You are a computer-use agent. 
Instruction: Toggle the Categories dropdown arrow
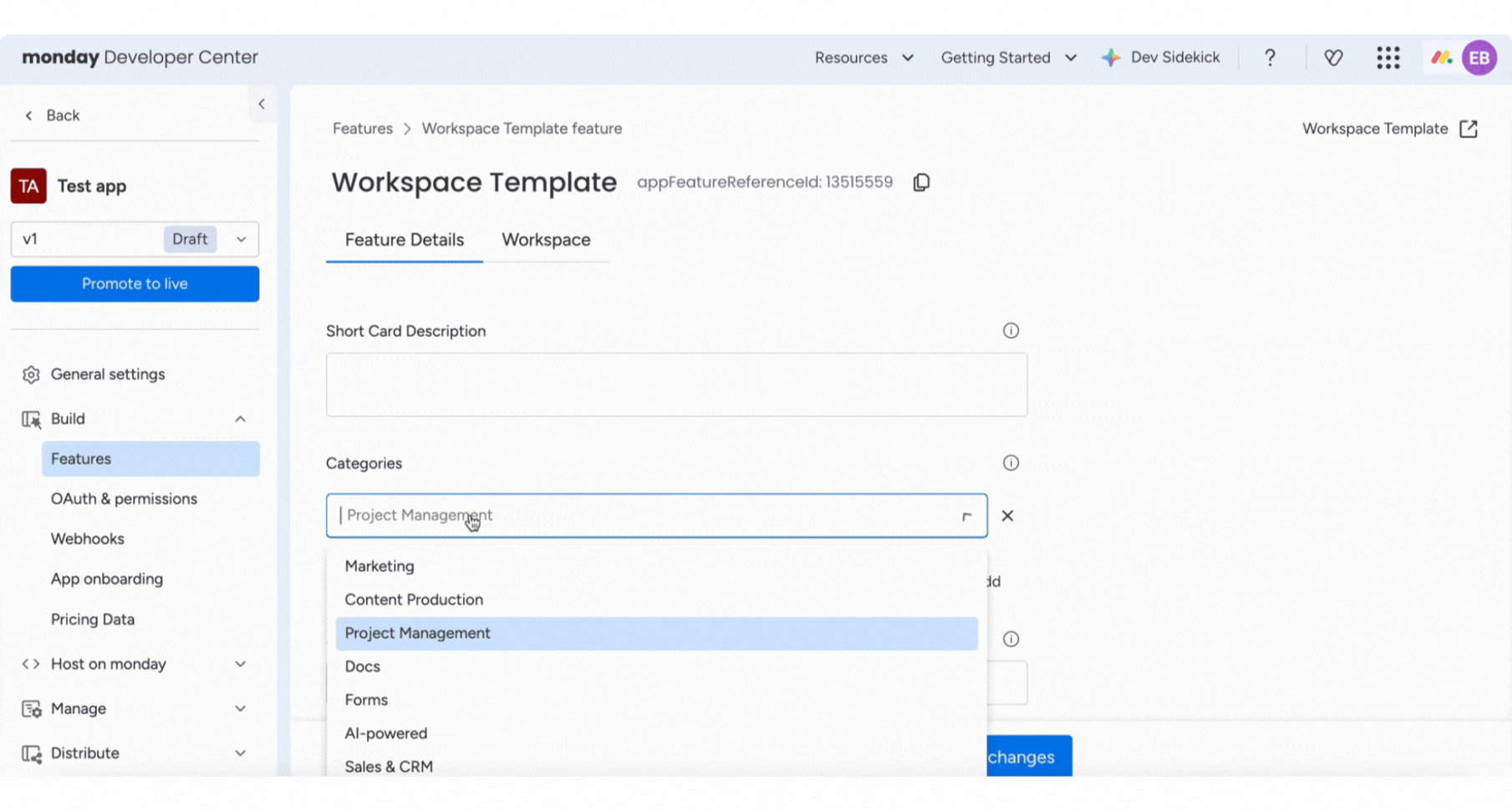967,516
